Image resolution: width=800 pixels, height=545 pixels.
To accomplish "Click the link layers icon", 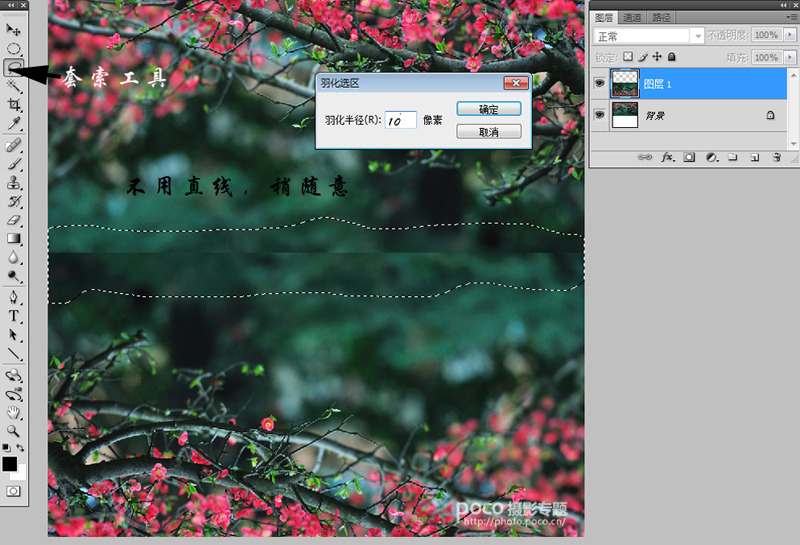I will (x=644, y=157).
